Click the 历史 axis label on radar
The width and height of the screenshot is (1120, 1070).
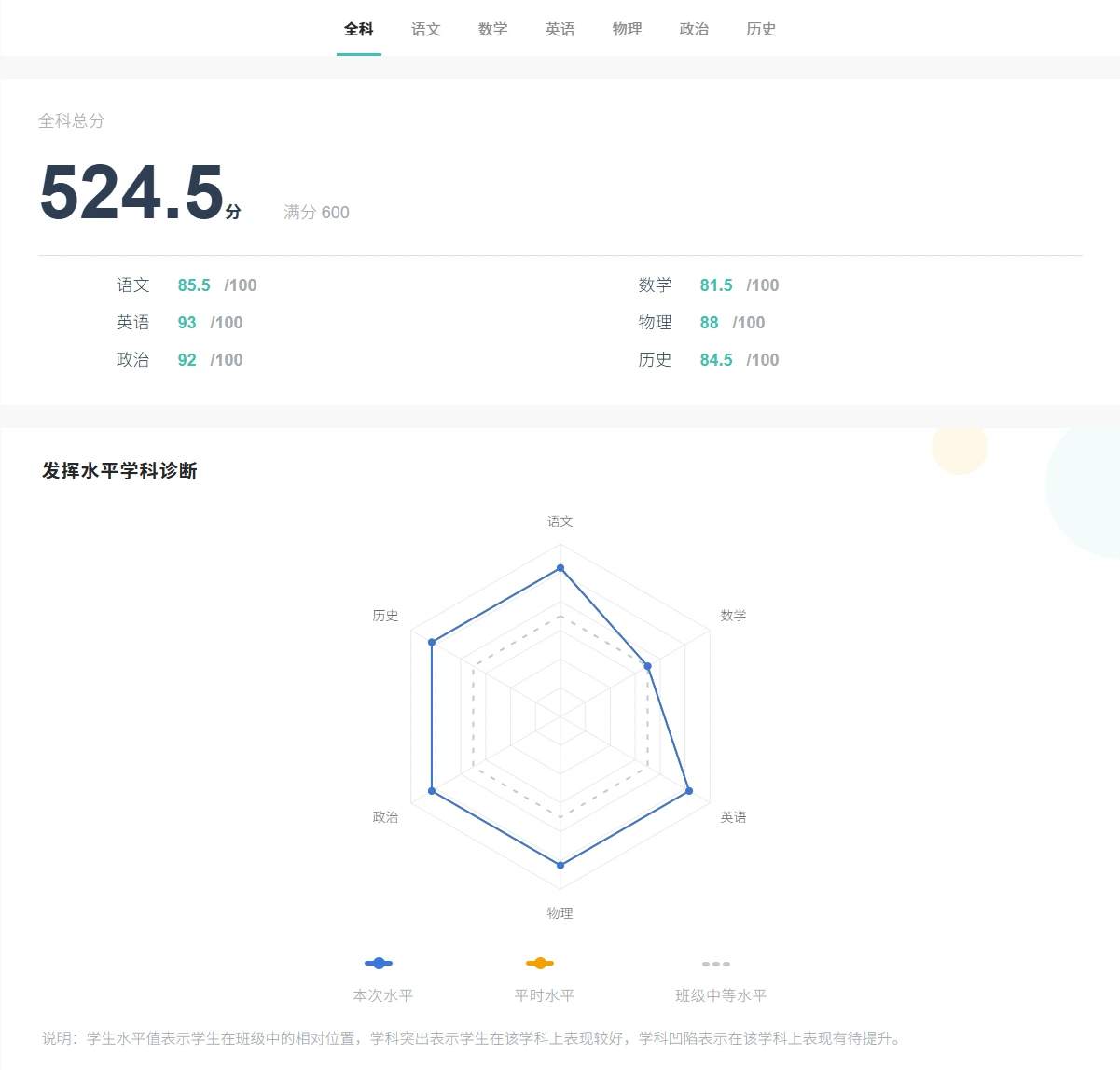coord(386,616)
